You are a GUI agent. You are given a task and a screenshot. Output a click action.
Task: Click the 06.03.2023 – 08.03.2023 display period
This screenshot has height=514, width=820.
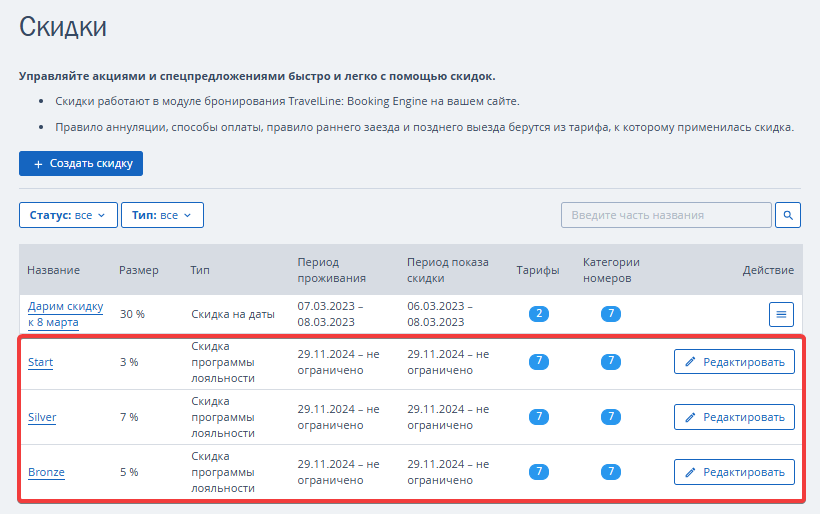(440, 314)
